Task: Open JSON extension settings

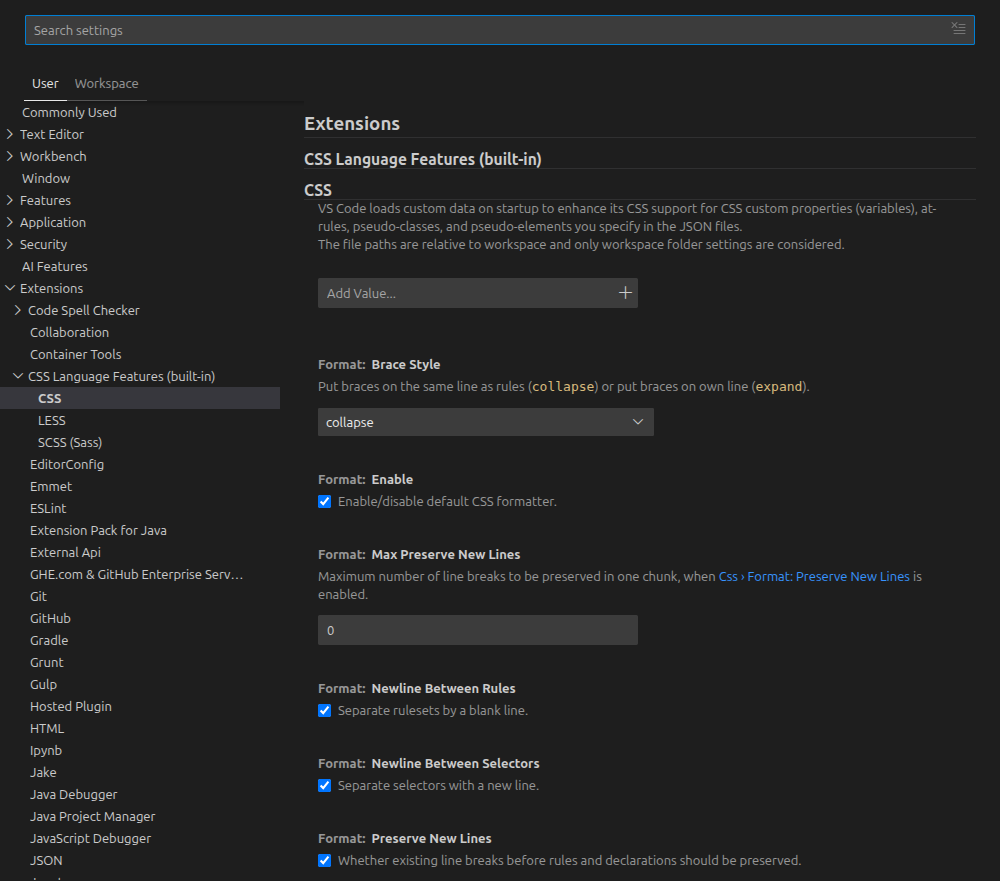Action: 47,861
